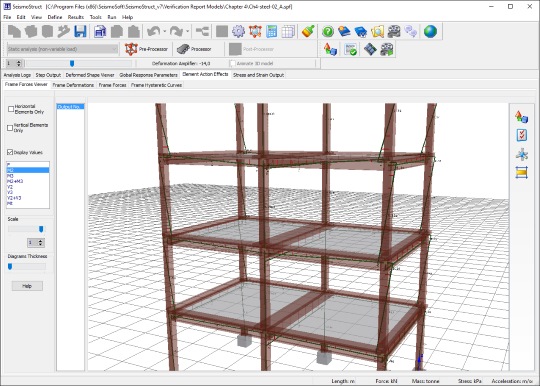
Task: Open the Define menu
Action: (55, 17)
